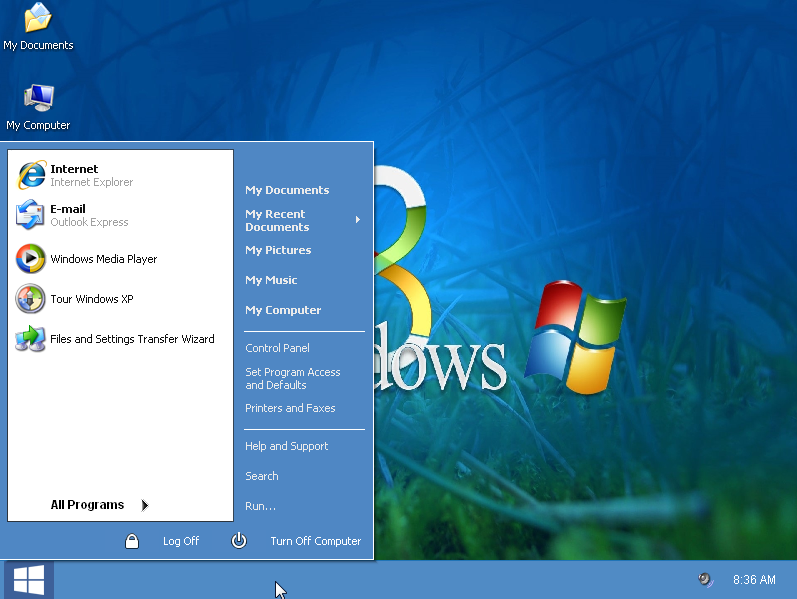Open the Windows Media Player icon
Image resolution: width=797 pixels, height=599 pixels.
[x=30, y=258]
